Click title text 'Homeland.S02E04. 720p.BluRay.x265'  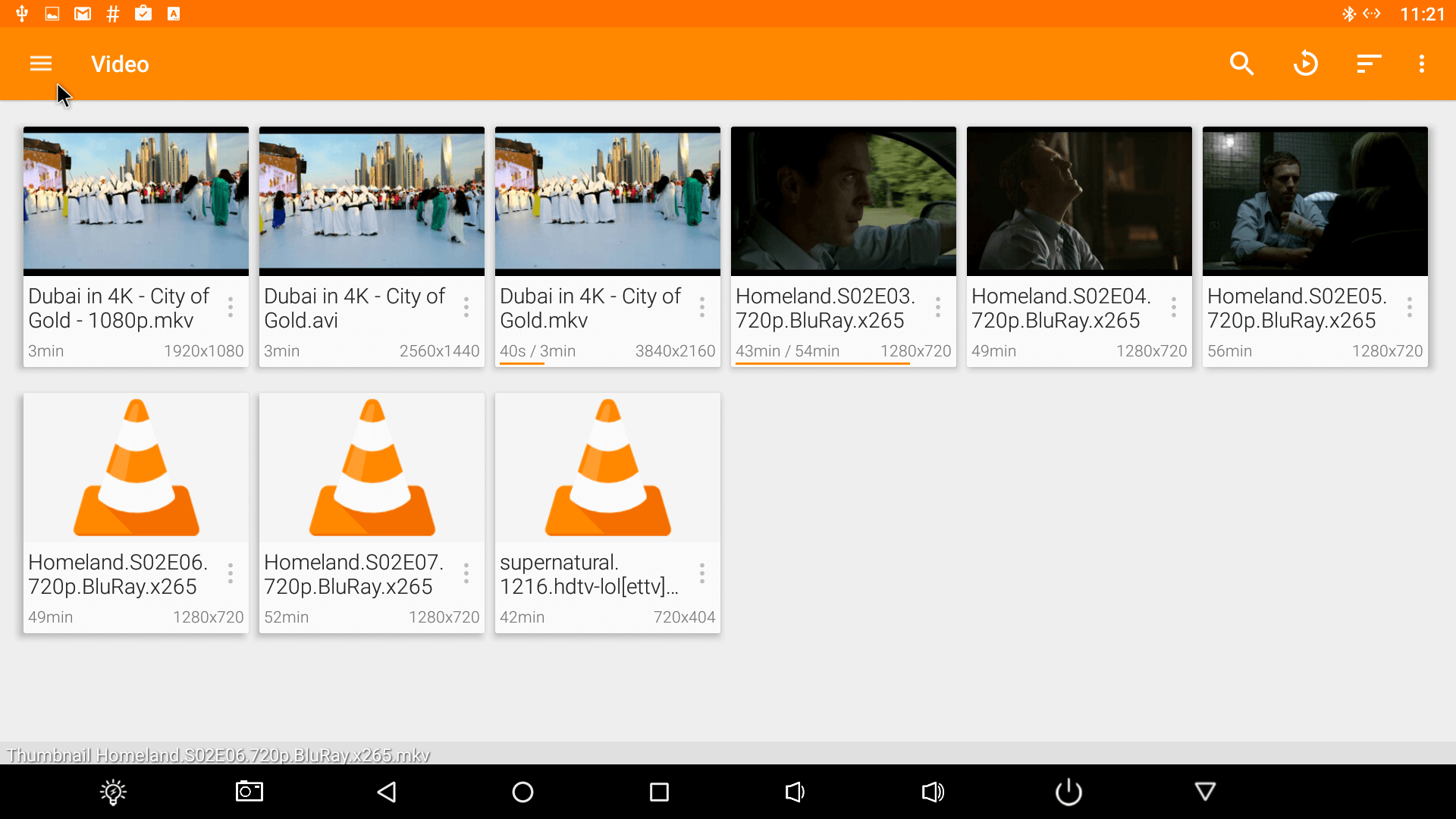[1061, 308]
